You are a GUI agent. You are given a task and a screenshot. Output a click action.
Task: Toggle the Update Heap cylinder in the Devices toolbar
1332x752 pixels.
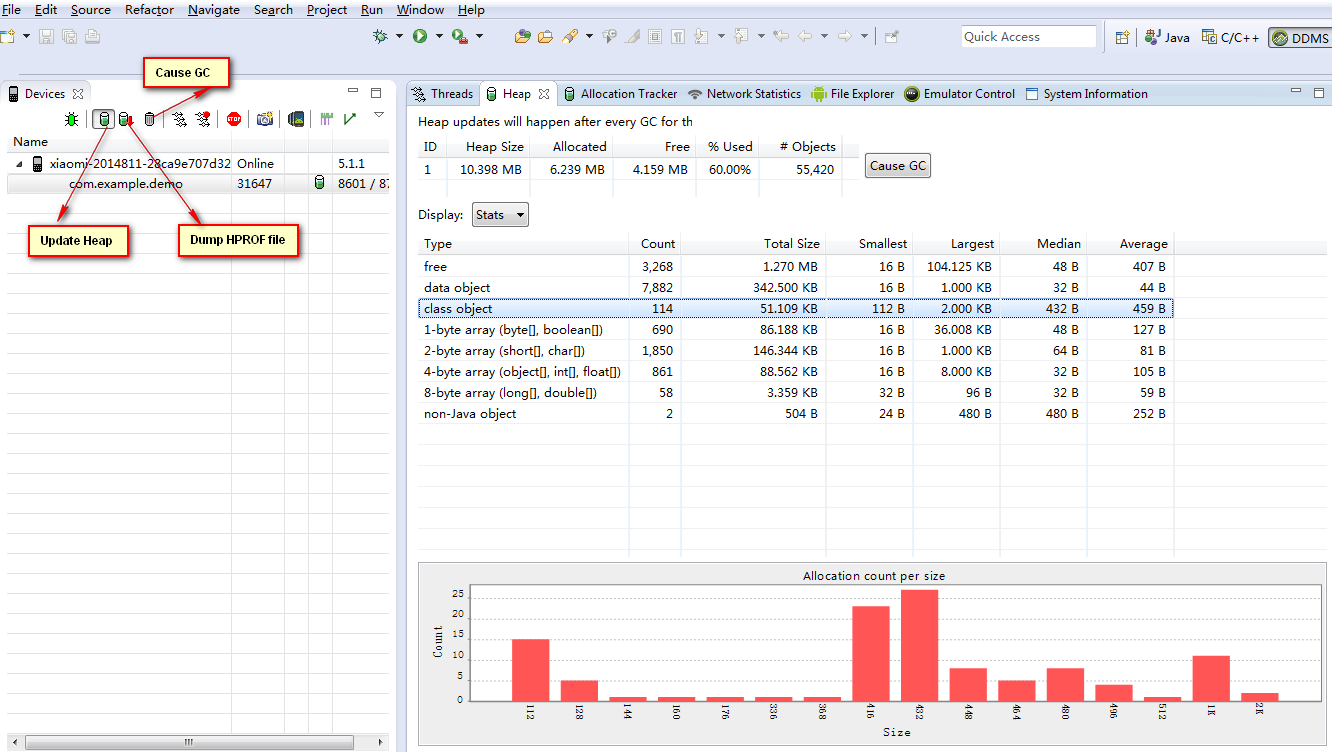pyautogui.click(x=103, y=119)
